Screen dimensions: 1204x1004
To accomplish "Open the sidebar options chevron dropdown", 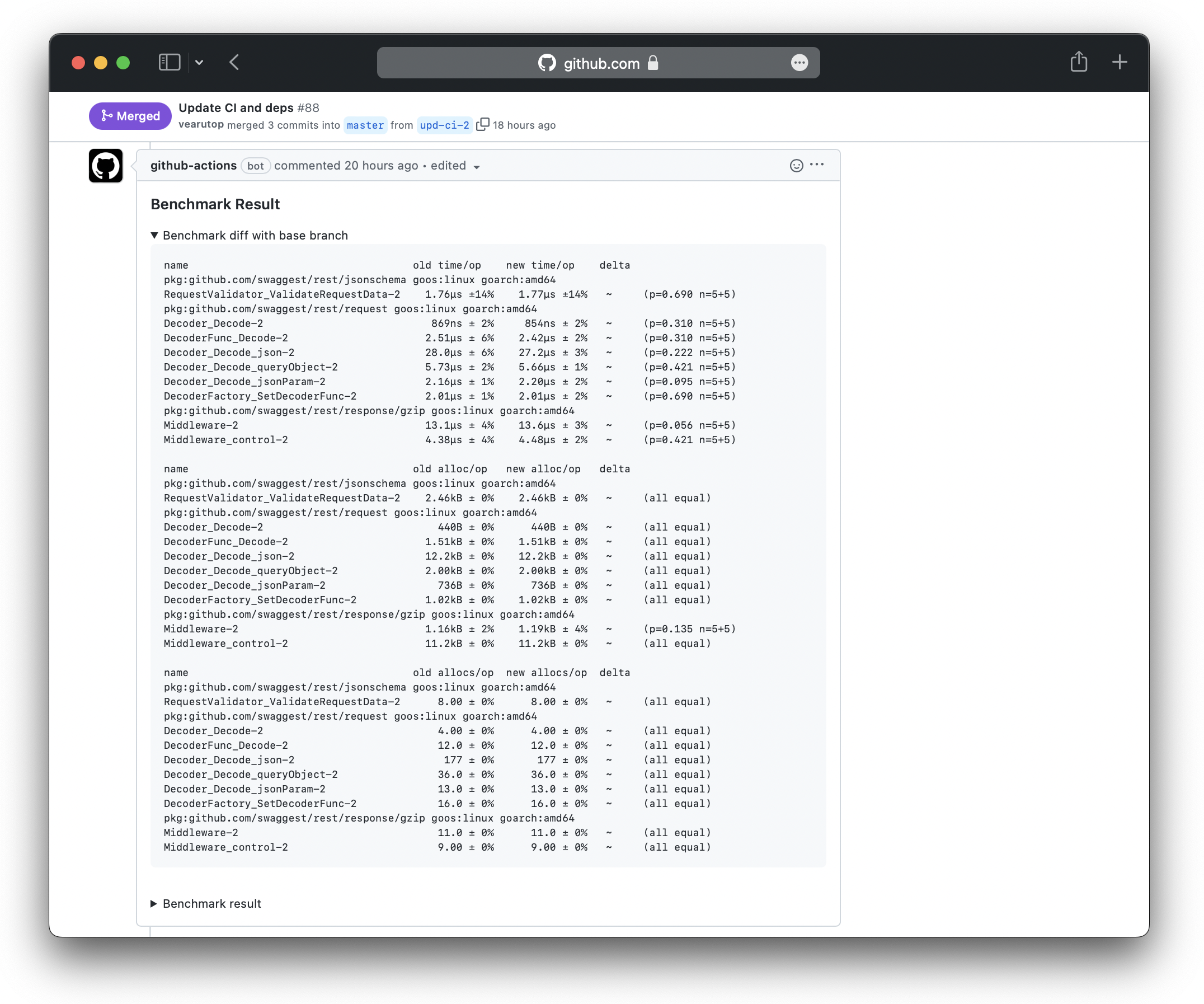I will 199,63.
